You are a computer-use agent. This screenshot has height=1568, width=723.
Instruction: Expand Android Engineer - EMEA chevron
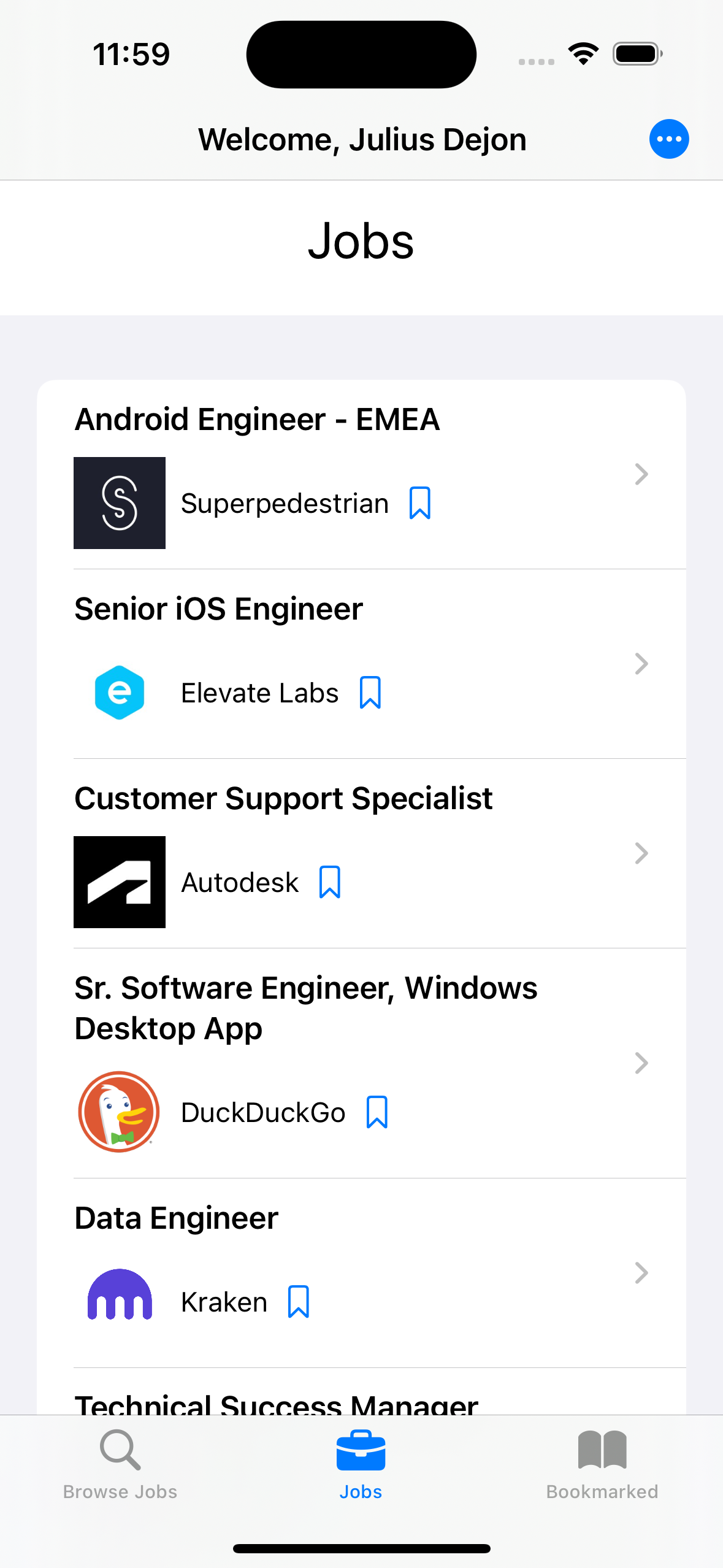click(641, 474)
